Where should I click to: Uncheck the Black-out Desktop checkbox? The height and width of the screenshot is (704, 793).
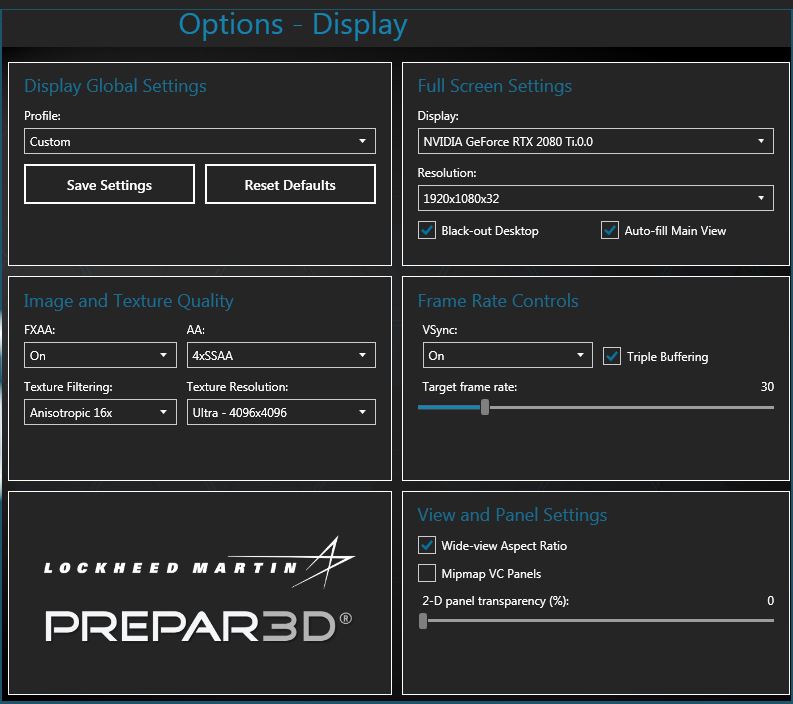(427, 231)
